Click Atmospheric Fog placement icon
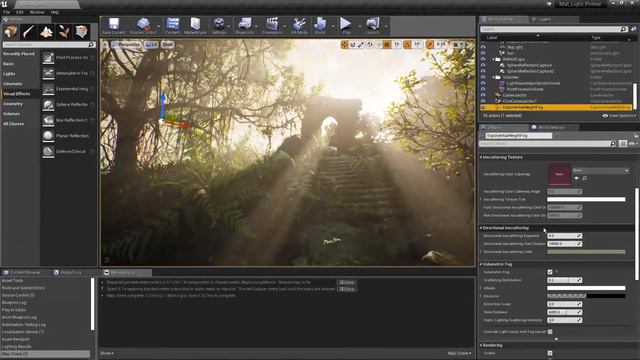The width and height of the screenshot is (640, 360). (x=48, y=73)
